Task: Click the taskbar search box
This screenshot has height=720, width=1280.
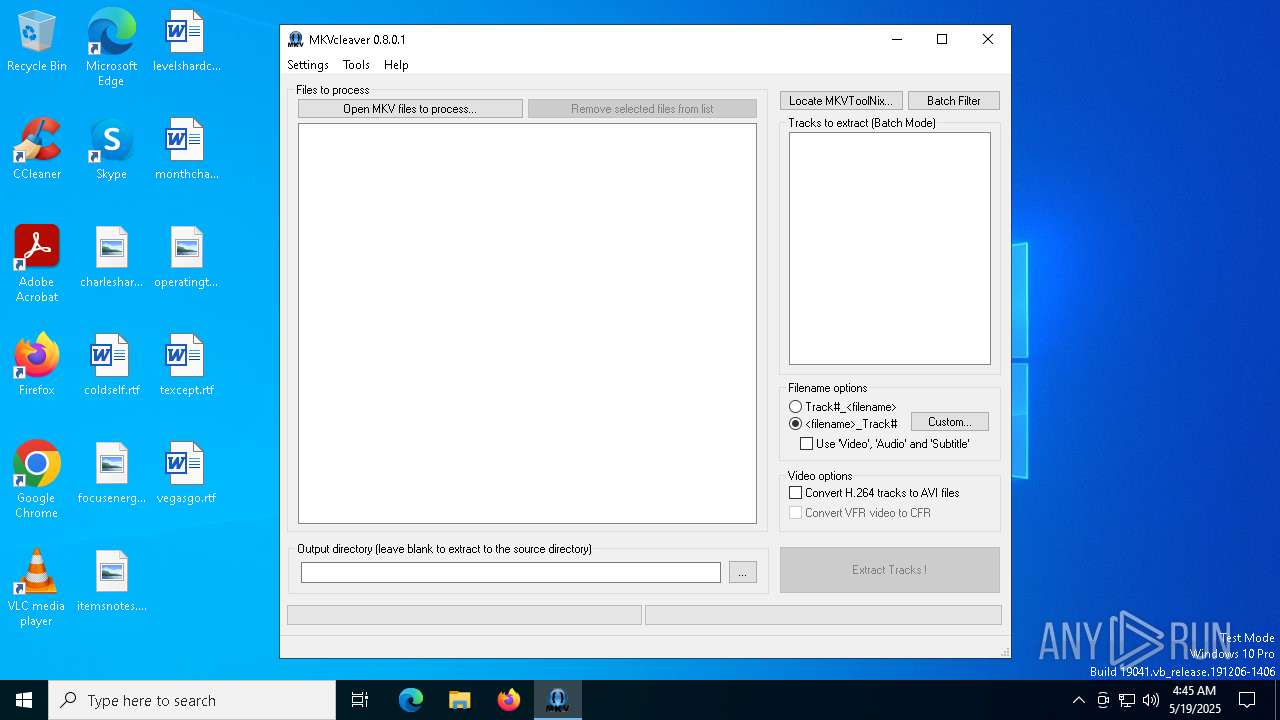Action: 192,700
